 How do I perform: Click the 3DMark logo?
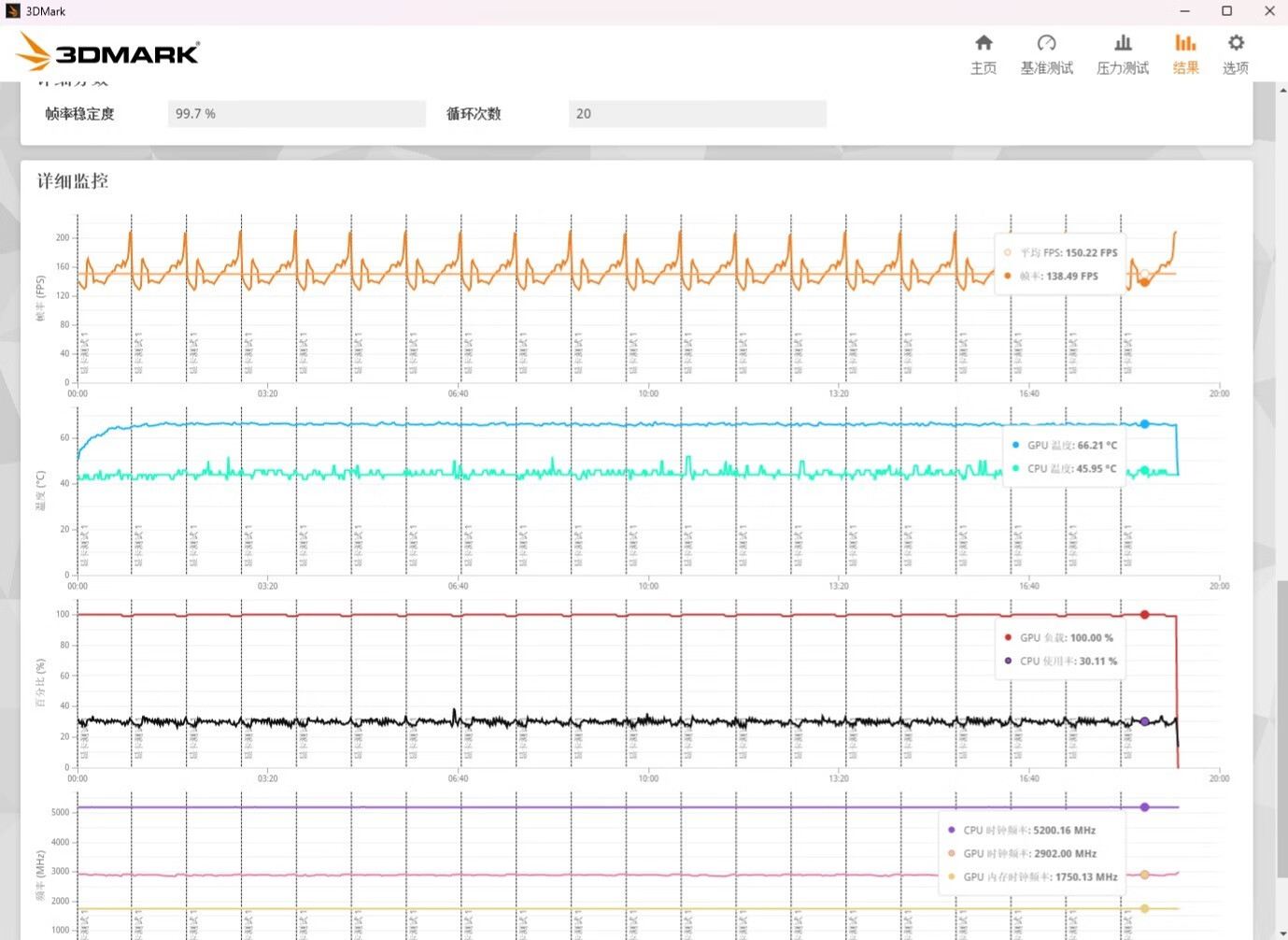coord(108,52)
